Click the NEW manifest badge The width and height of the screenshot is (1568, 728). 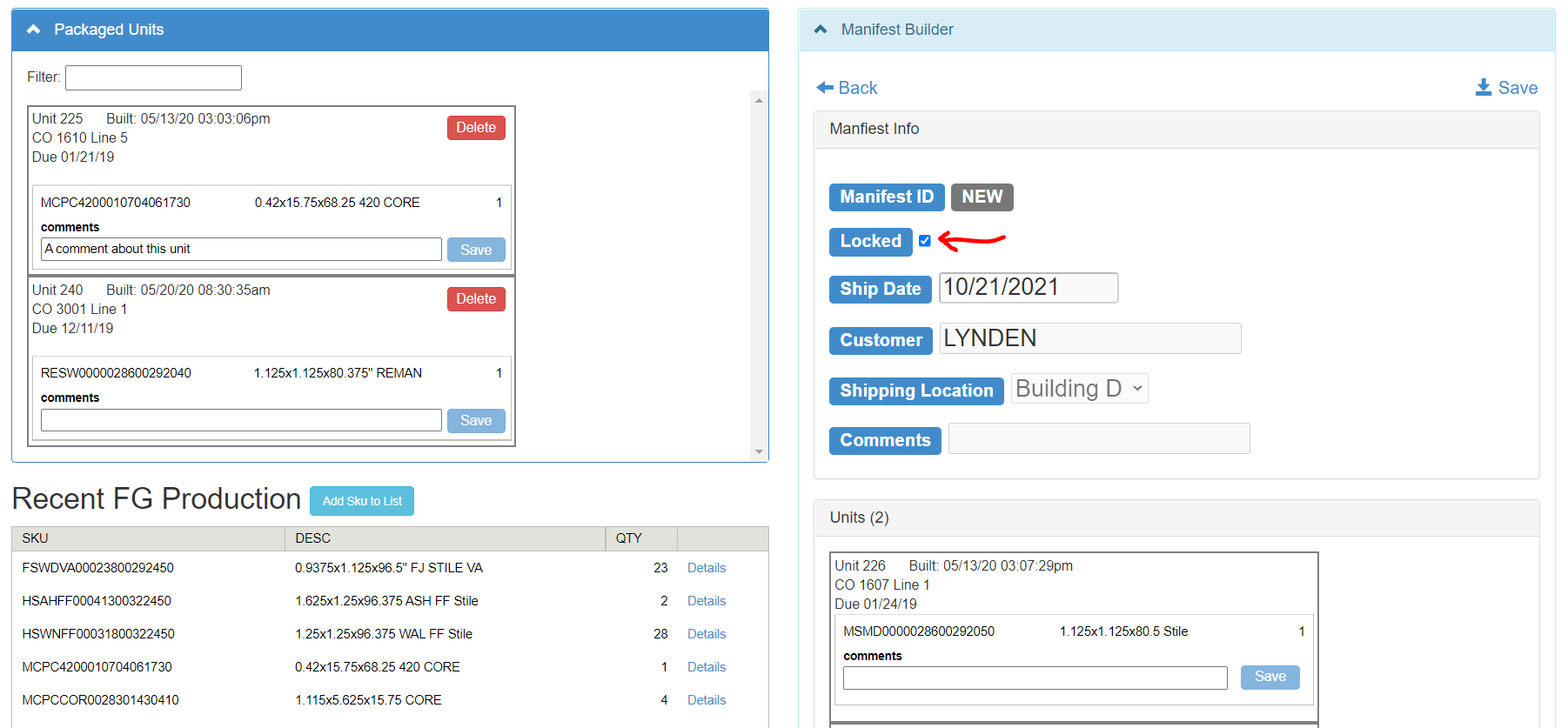pos(982,197)
